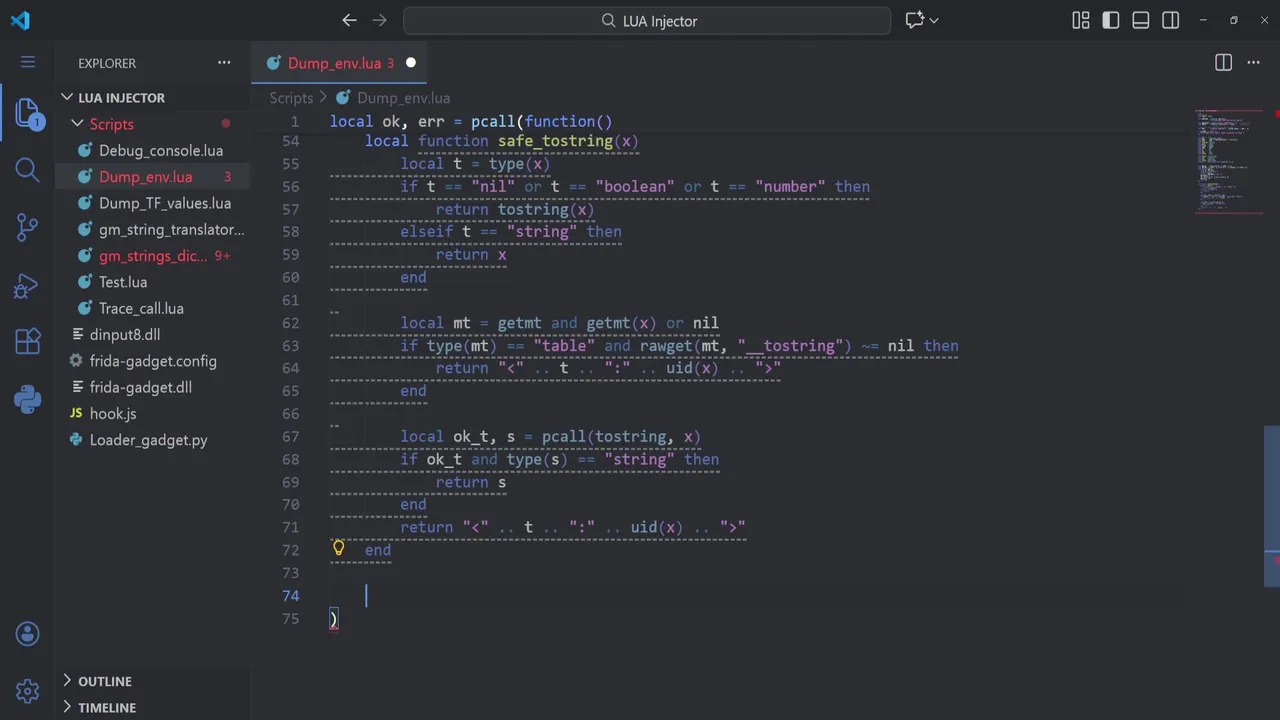Toggle the bottom panel layout button
This screenshot has width=1280, height=720.
pyautogui.click(x=1141, y=20)
